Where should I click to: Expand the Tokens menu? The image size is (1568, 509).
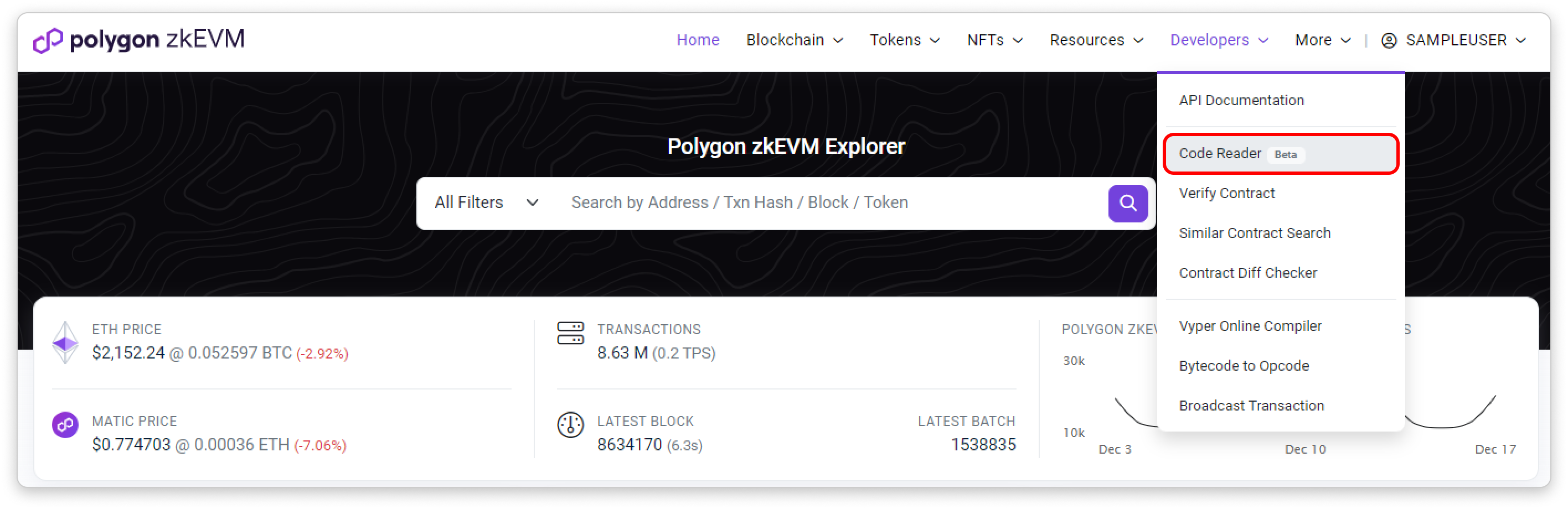(x=904, y=40)
